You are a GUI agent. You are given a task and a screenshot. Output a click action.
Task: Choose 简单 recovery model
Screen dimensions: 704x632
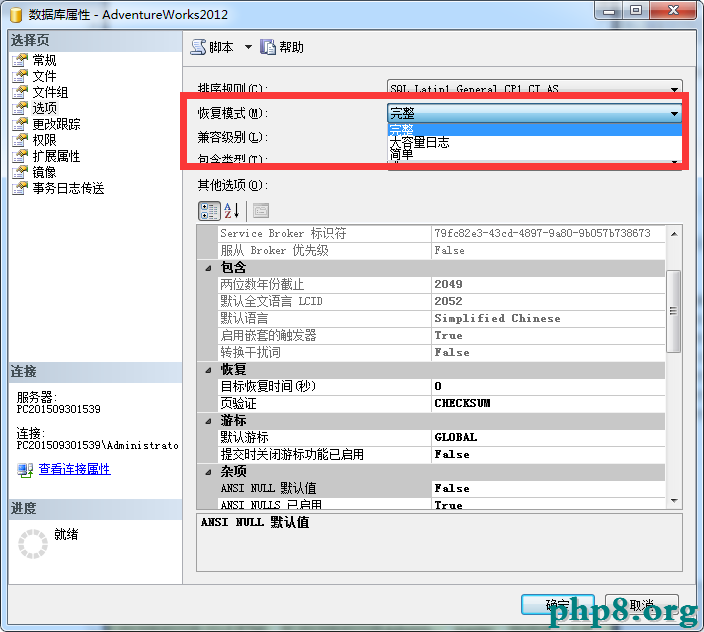[x=534, y=154]
